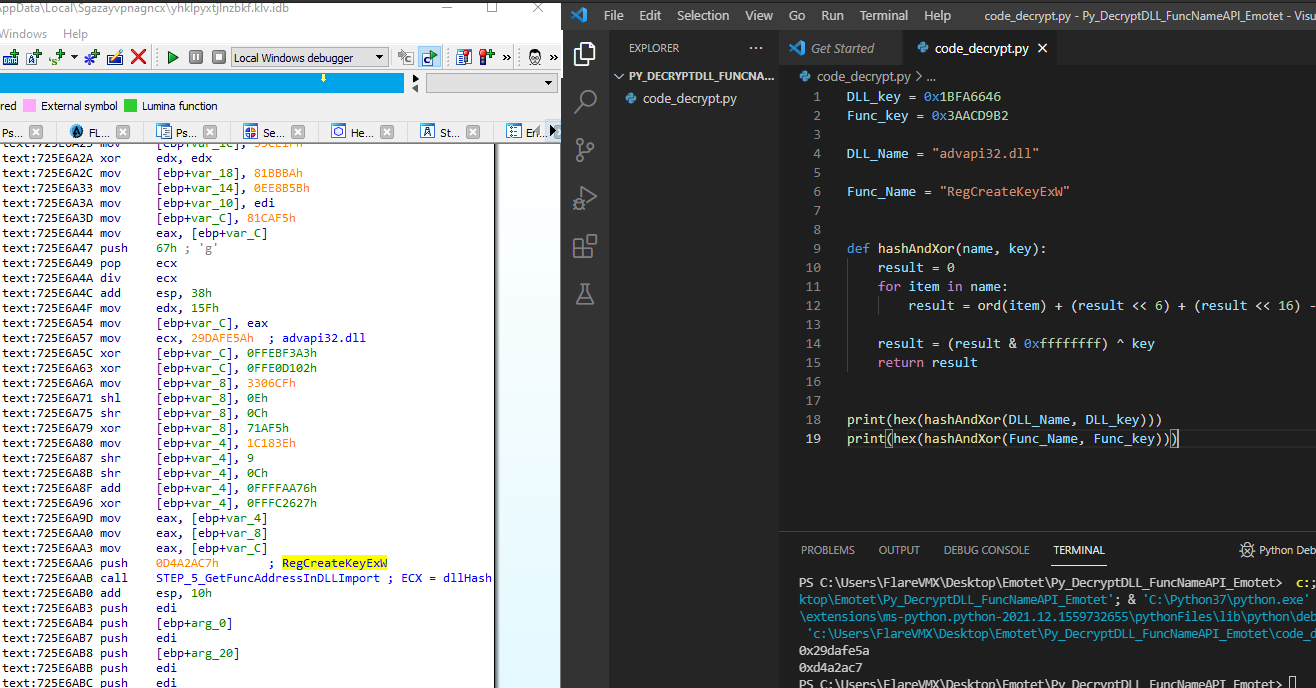Collapse the PY_DECRYPTDLL_FUNCNA... folder in Explorer
This screenshot has width=1316, height=688.
tap(695, 75)
